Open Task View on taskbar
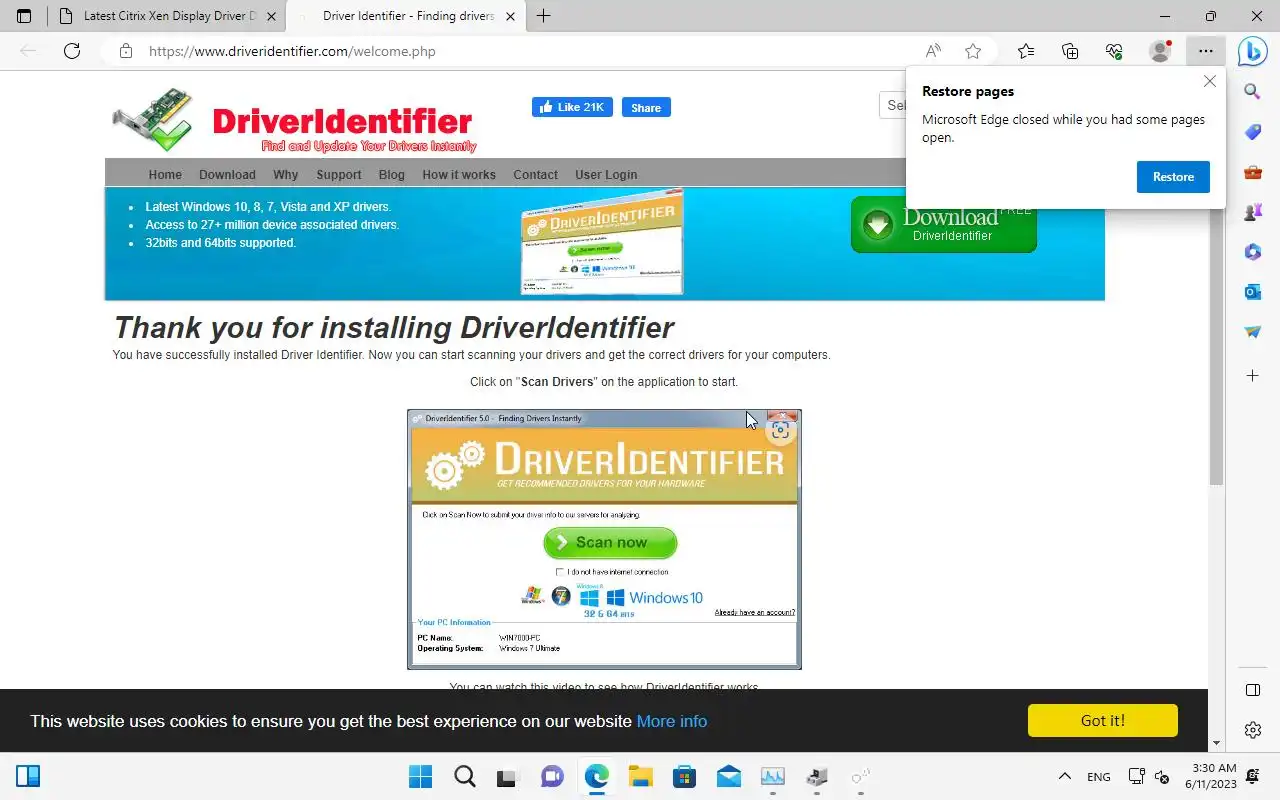This screenshot has width=1280, height=800. pos(508,776)
